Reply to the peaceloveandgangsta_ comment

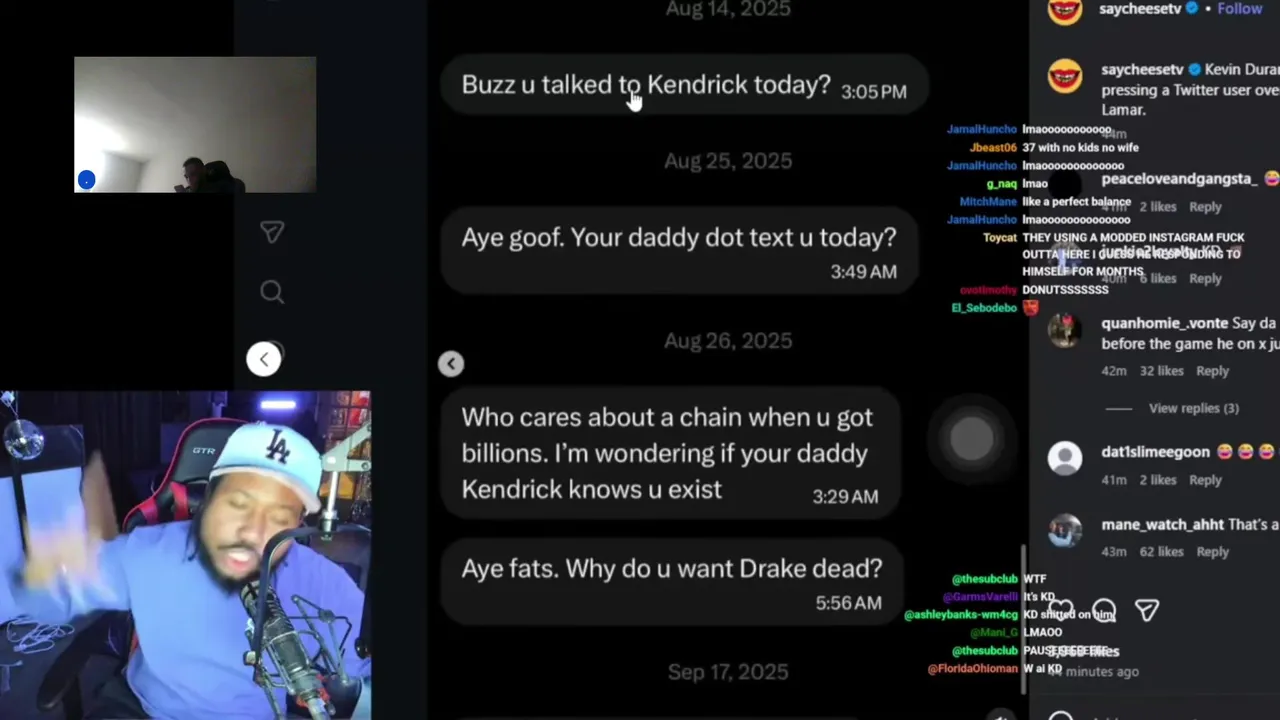[x=1205, y=207]
